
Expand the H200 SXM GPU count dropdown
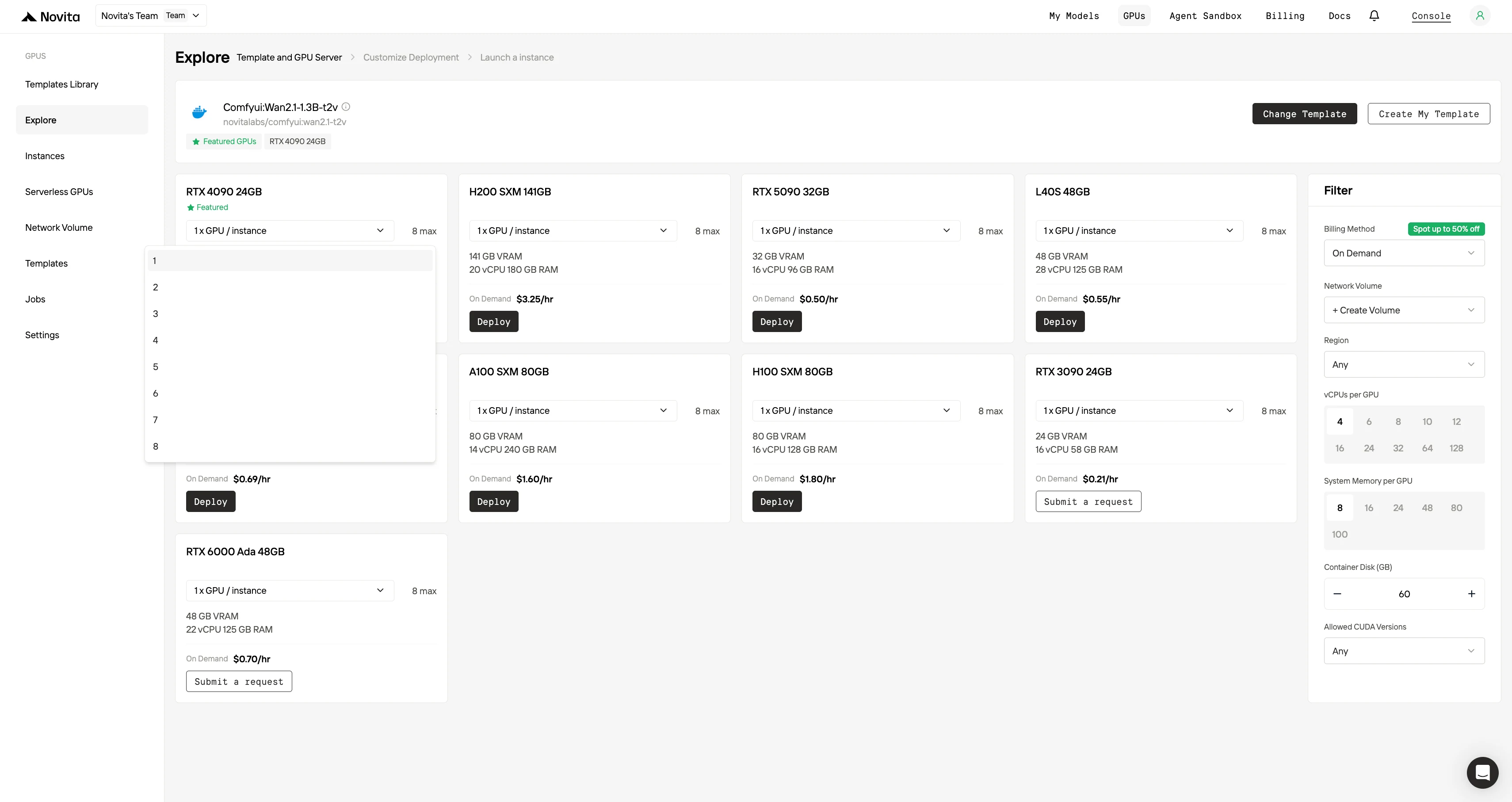573,231
